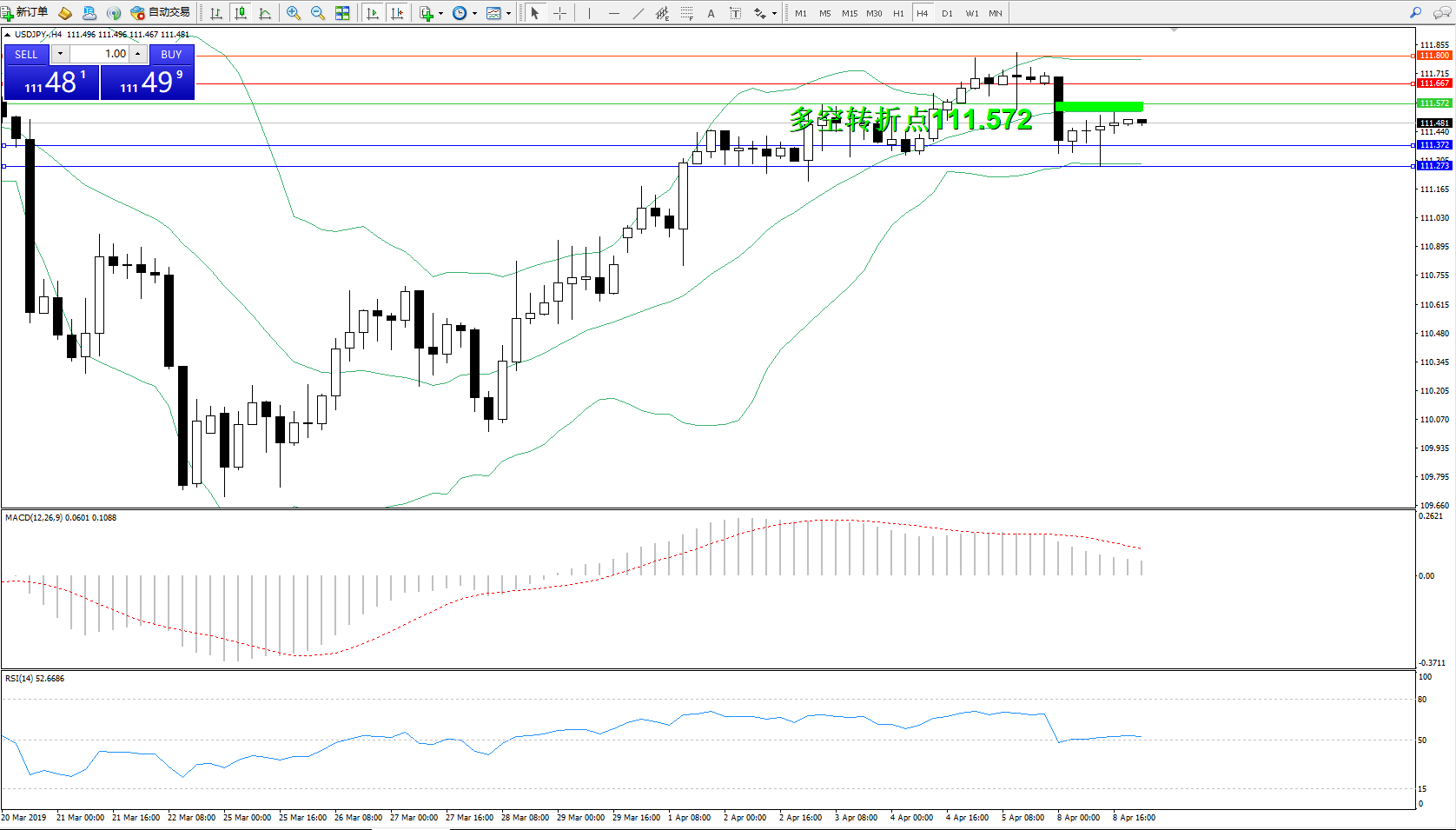Switch to the M15 timeframe
The image size is (1456, 830).
[849, 13]
